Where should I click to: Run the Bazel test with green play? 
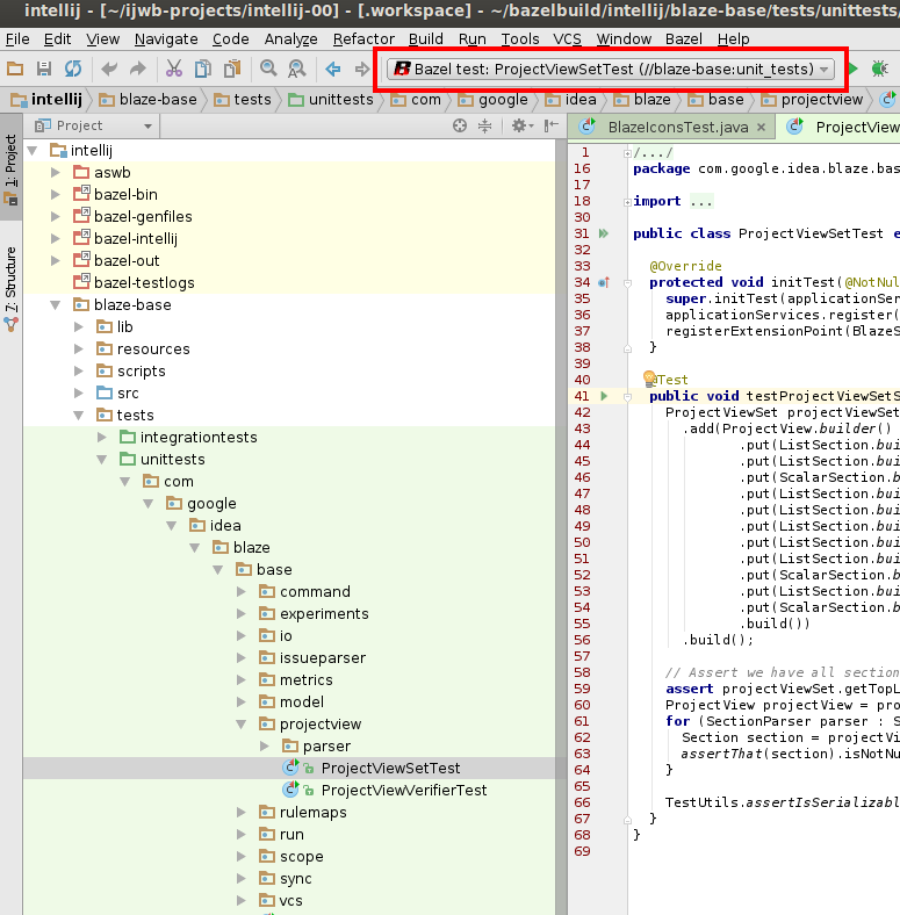(853, 69)
